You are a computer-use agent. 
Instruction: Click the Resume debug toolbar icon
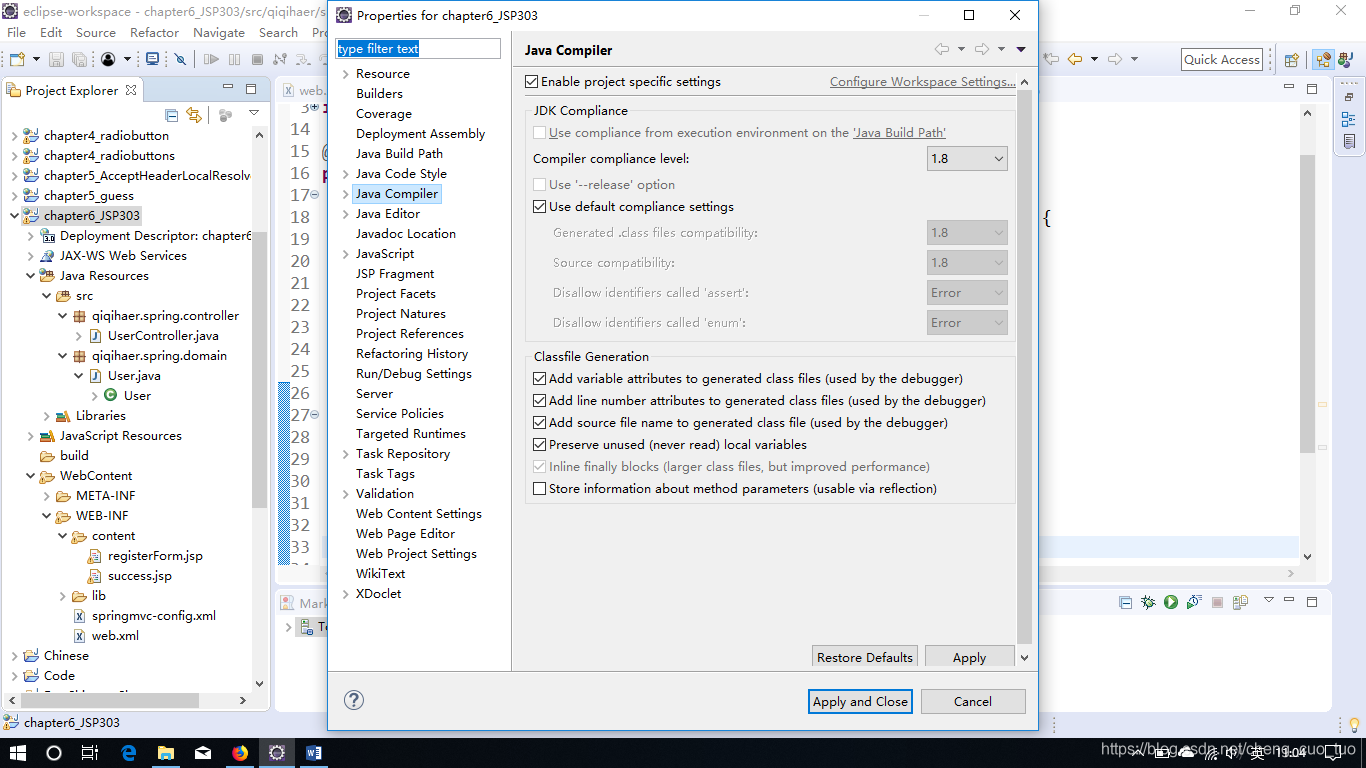click(211, 59)
